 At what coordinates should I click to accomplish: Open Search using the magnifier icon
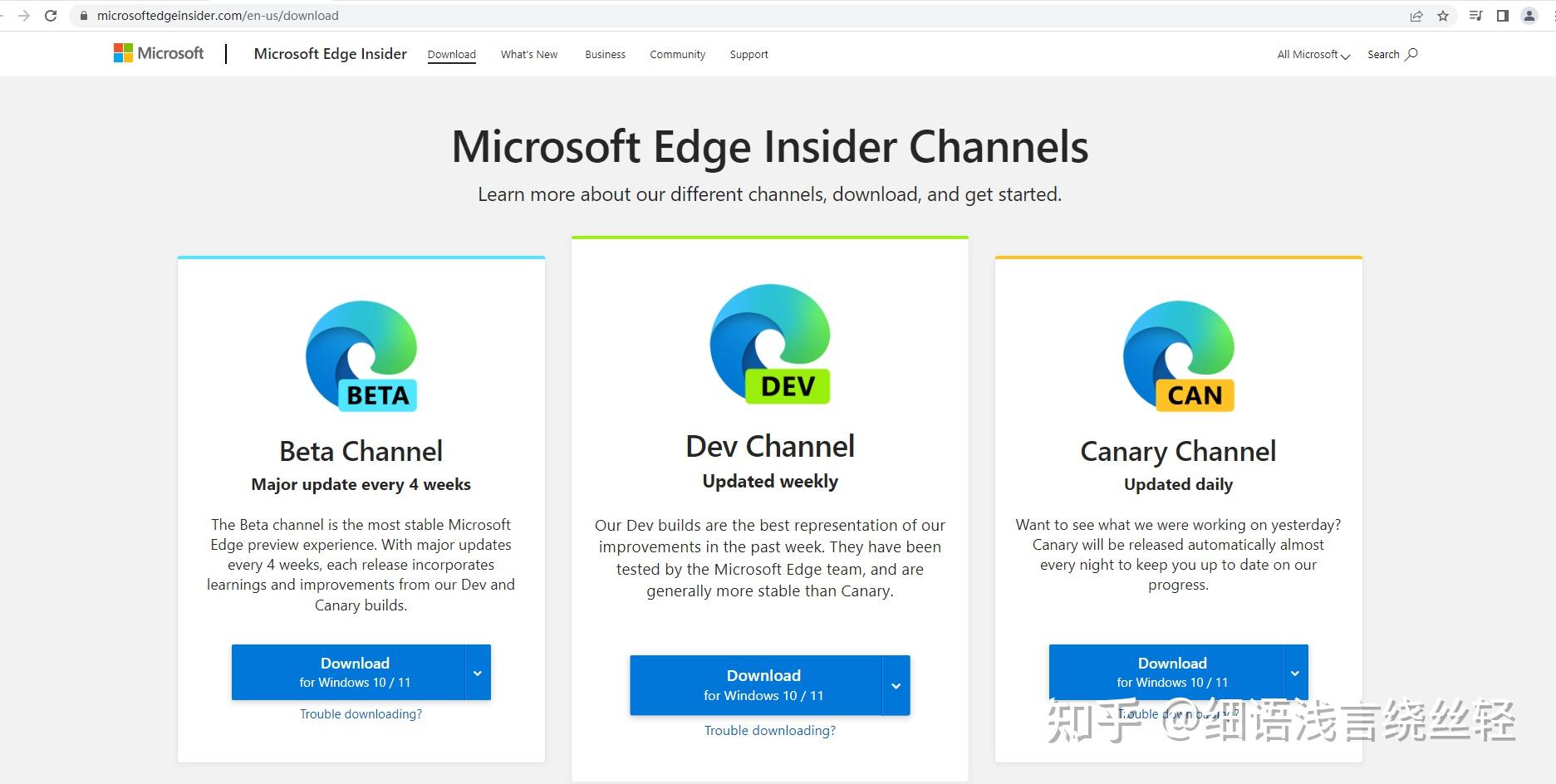click(x=1410, y=54)
